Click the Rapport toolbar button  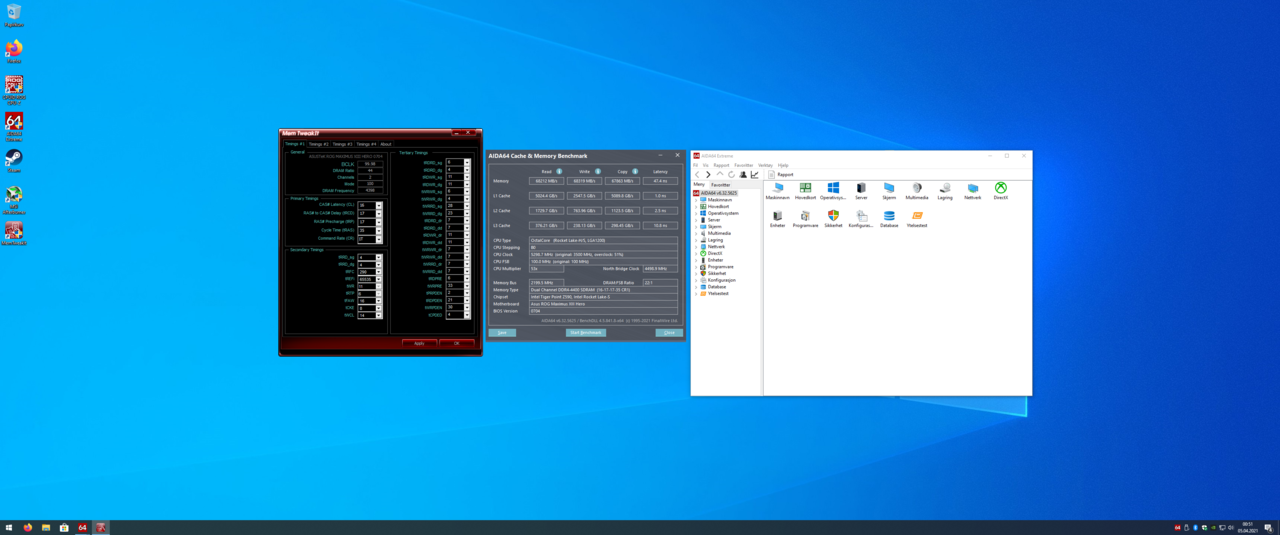coord(781,175)
